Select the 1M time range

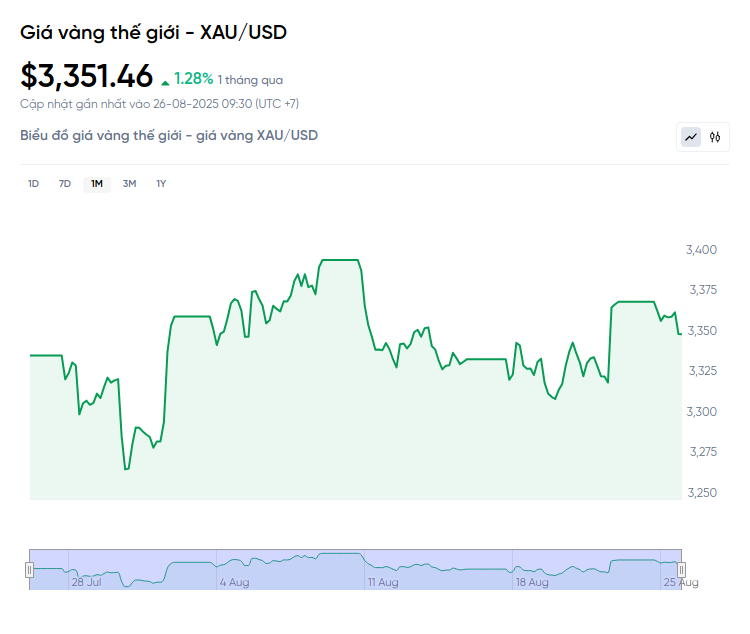[x=97, y=183]
